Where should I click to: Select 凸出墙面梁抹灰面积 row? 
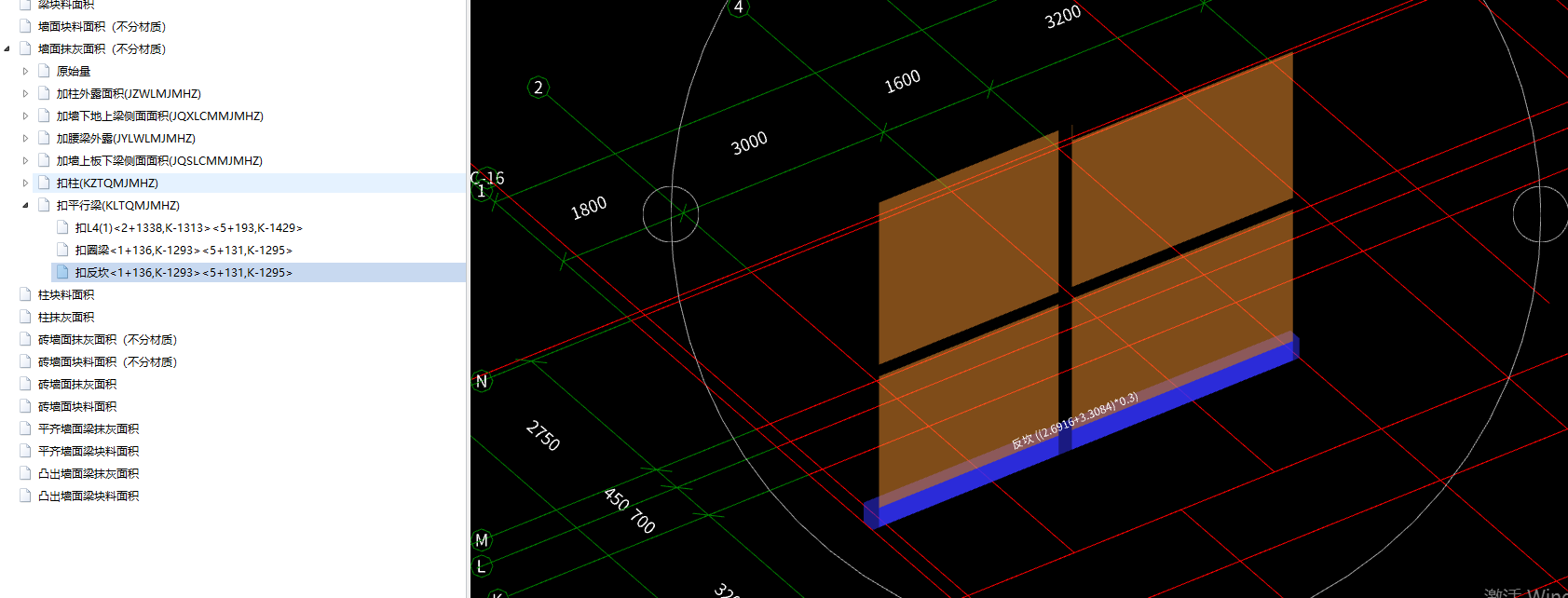tap(89, 474)
